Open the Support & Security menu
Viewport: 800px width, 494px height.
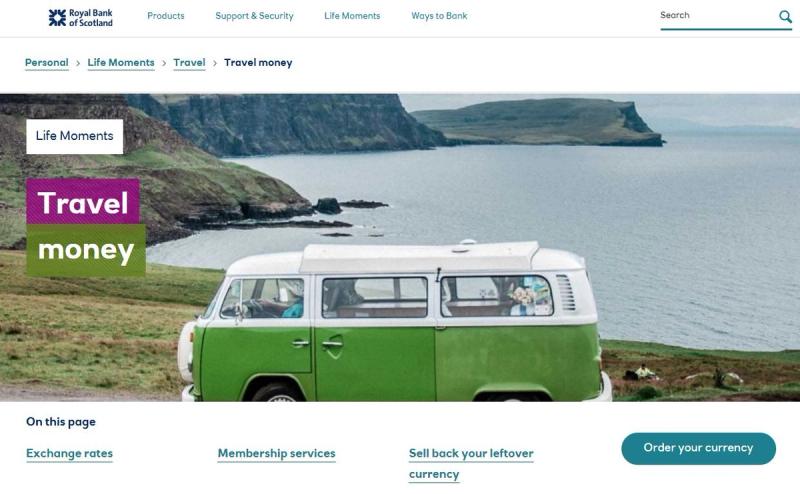[x=254, y=16]
